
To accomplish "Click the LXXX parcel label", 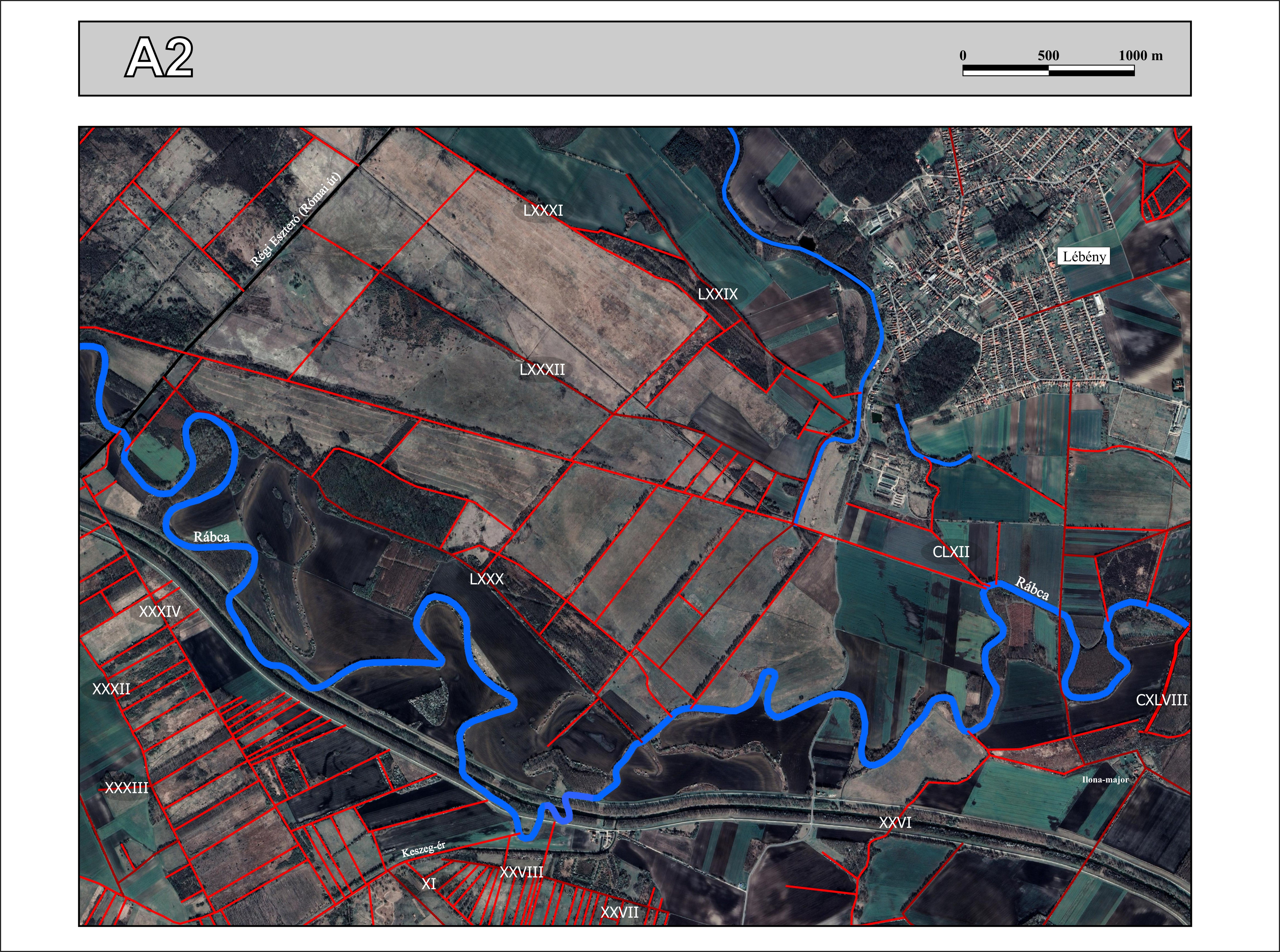I will [x=486, y=579].
